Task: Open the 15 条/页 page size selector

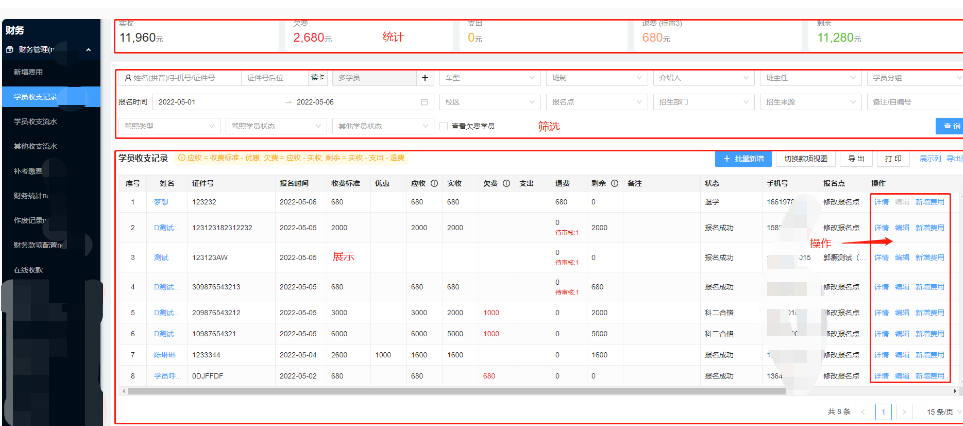Action: click(941, 411)
